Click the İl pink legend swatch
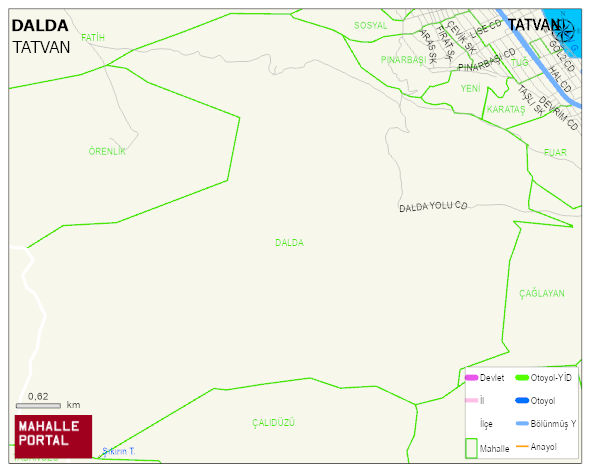The width and height of the screenshot is (591, 472). (x=472, y=400)
